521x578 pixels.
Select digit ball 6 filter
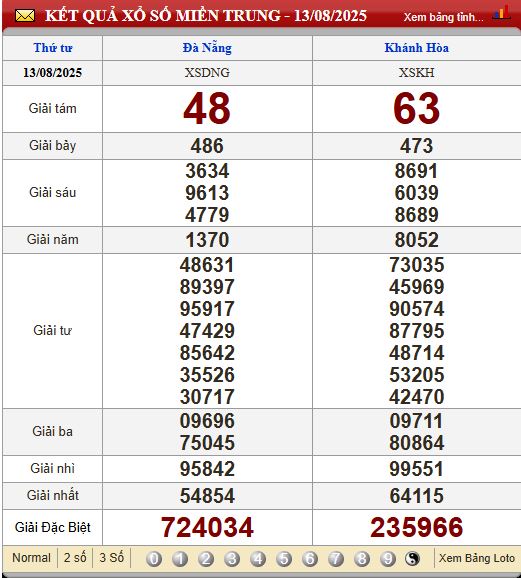coord(310,559)
